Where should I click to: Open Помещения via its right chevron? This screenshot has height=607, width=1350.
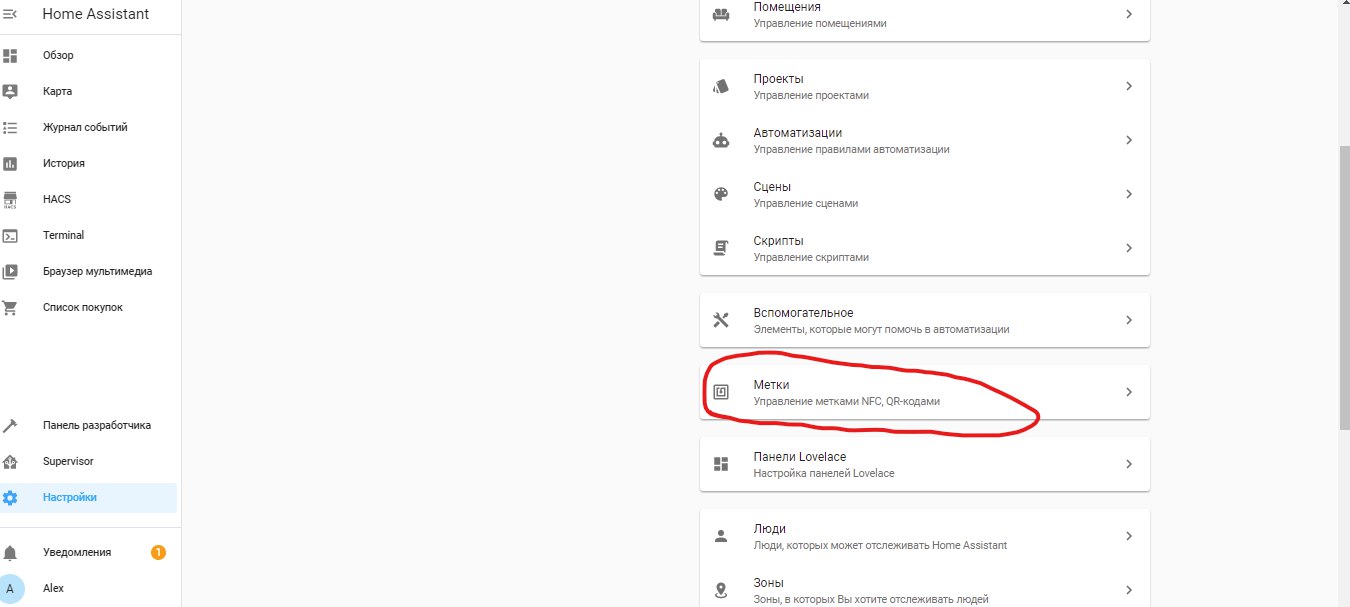pos(1129,14)
